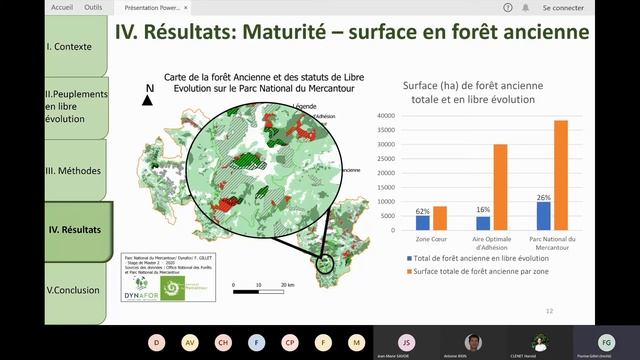Click the green spiral Mercantour park logo
The width and height of the screenshot is (640, 360).
tap(172, 289)
